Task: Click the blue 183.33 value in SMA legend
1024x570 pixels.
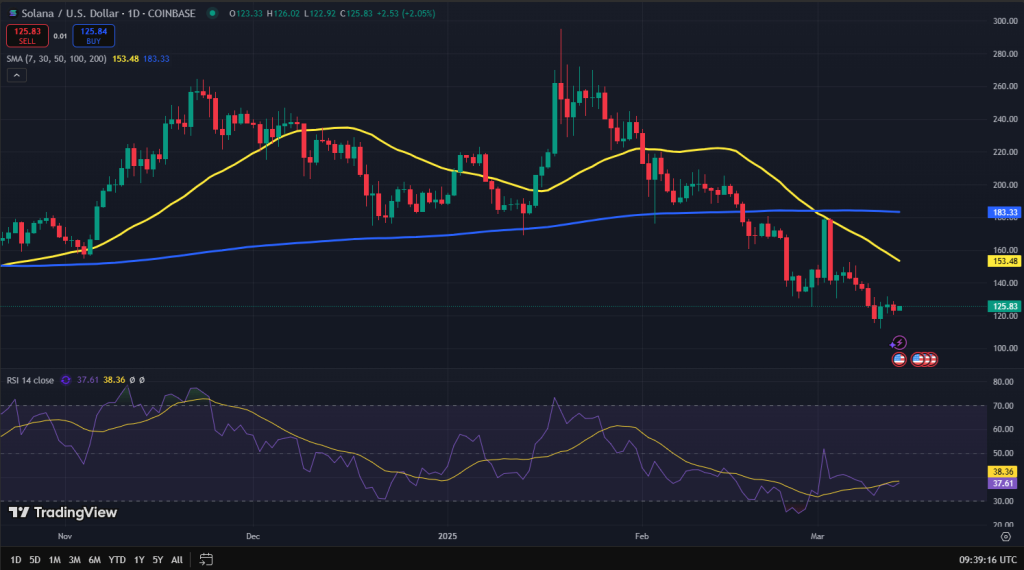Action: pos(156,59)
